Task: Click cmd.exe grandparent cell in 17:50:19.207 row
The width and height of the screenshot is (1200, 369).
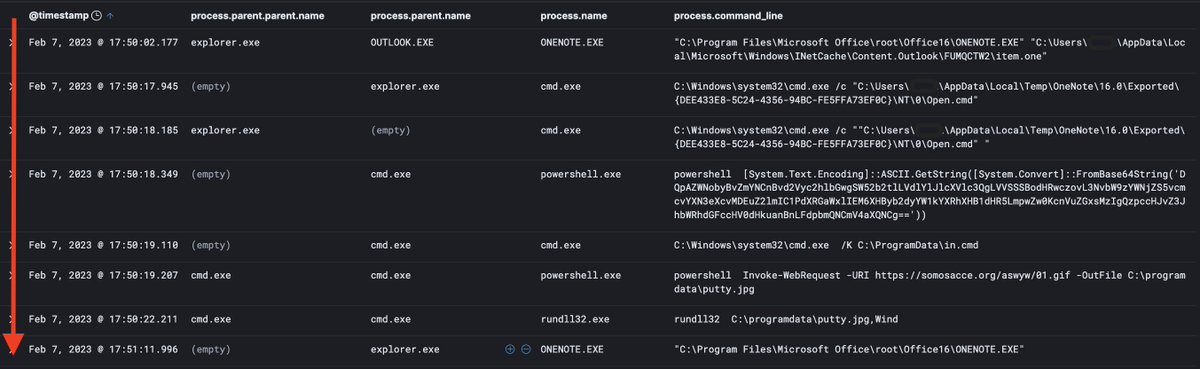Action: pyautogui.click(x=211, y=275)
